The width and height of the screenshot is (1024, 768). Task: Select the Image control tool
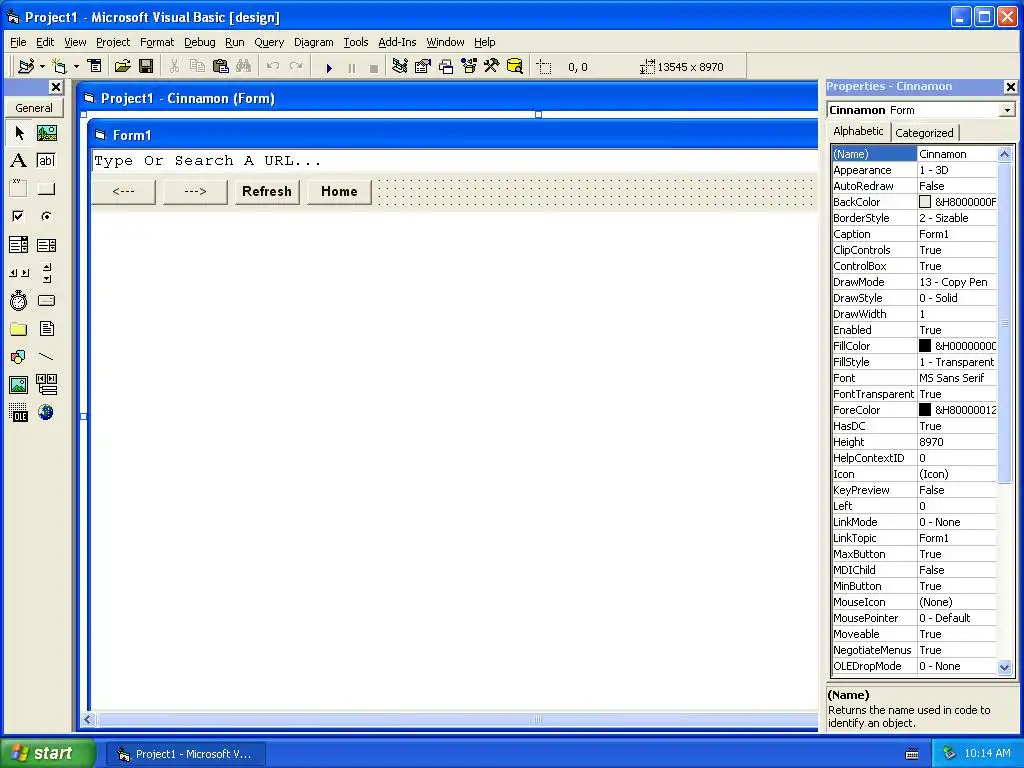click(x=19, y=385)
